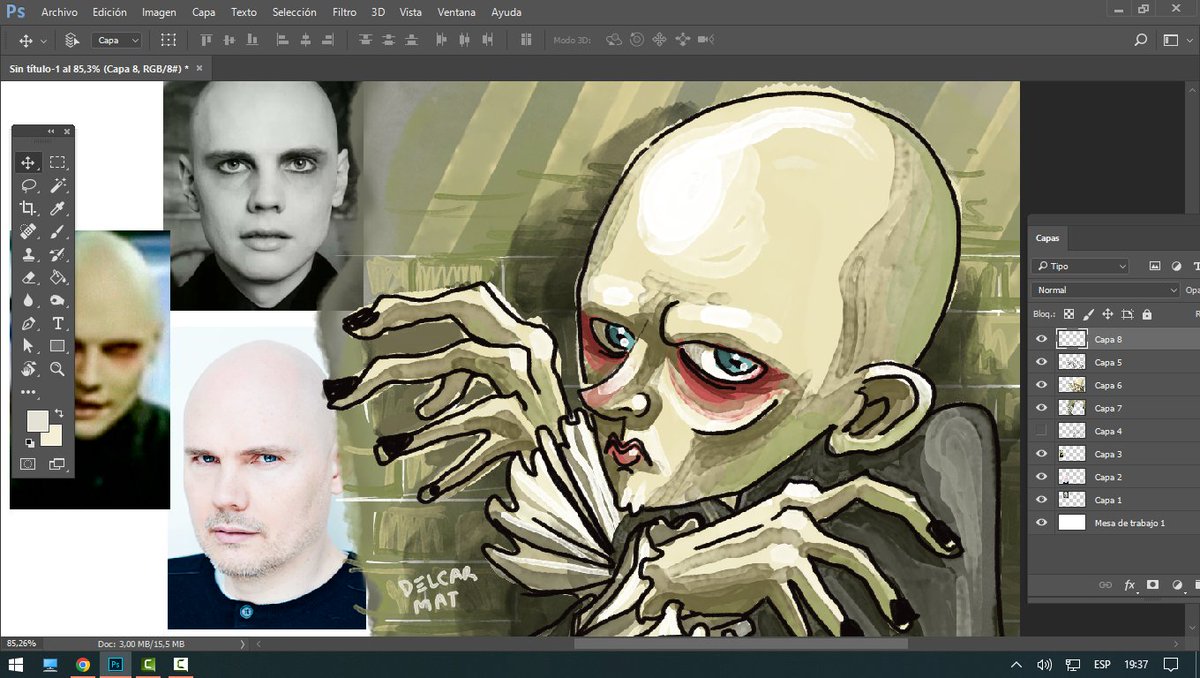Select the Type tool
Viewport: 1200px width, 678px height.
(58, 323)
